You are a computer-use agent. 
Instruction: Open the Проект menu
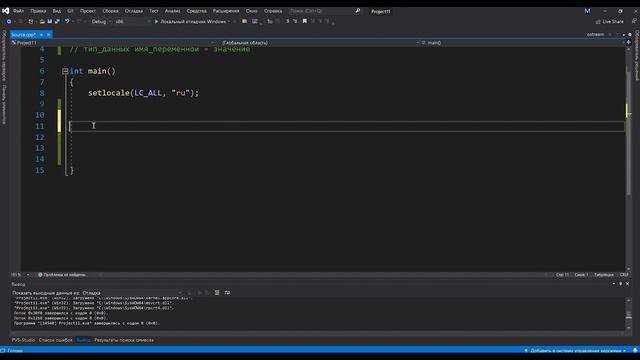click(88, 11)
